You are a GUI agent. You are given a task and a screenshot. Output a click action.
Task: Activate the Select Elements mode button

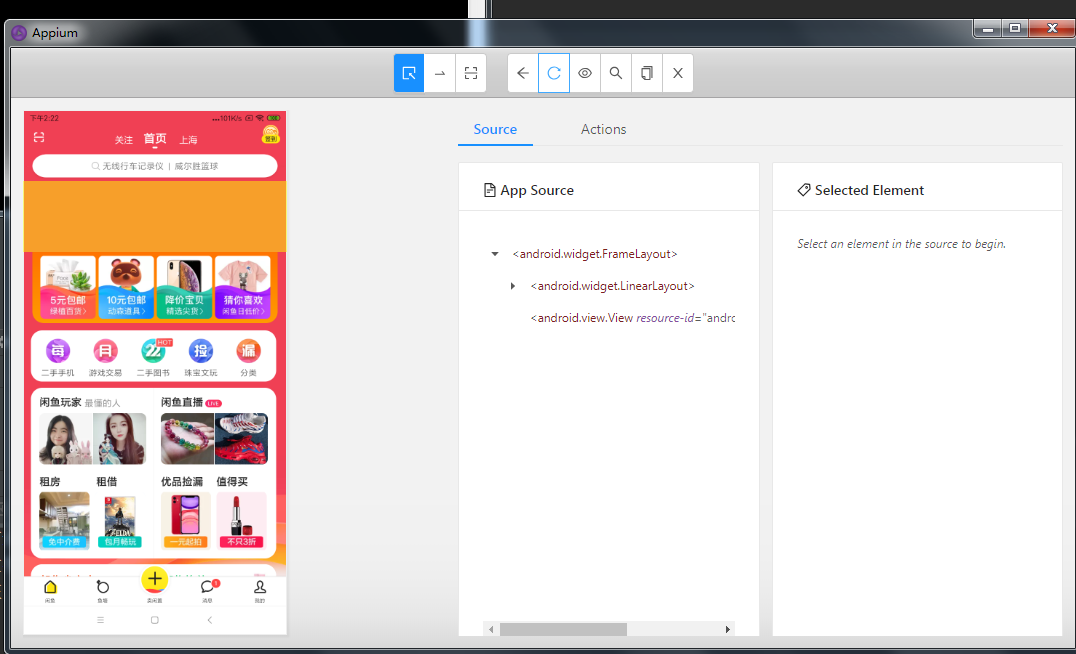pyautogui.click(x=409, y=73)
